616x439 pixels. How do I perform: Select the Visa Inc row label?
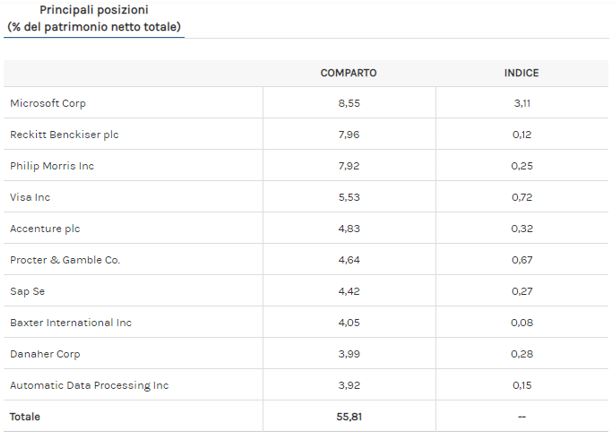pyautogui.click(x=30, y=197)
